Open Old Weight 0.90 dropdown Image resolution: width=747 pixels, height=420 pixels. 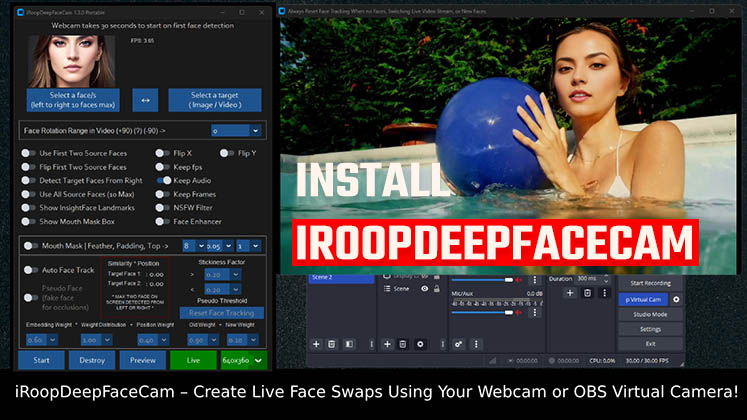coord(203,340)
